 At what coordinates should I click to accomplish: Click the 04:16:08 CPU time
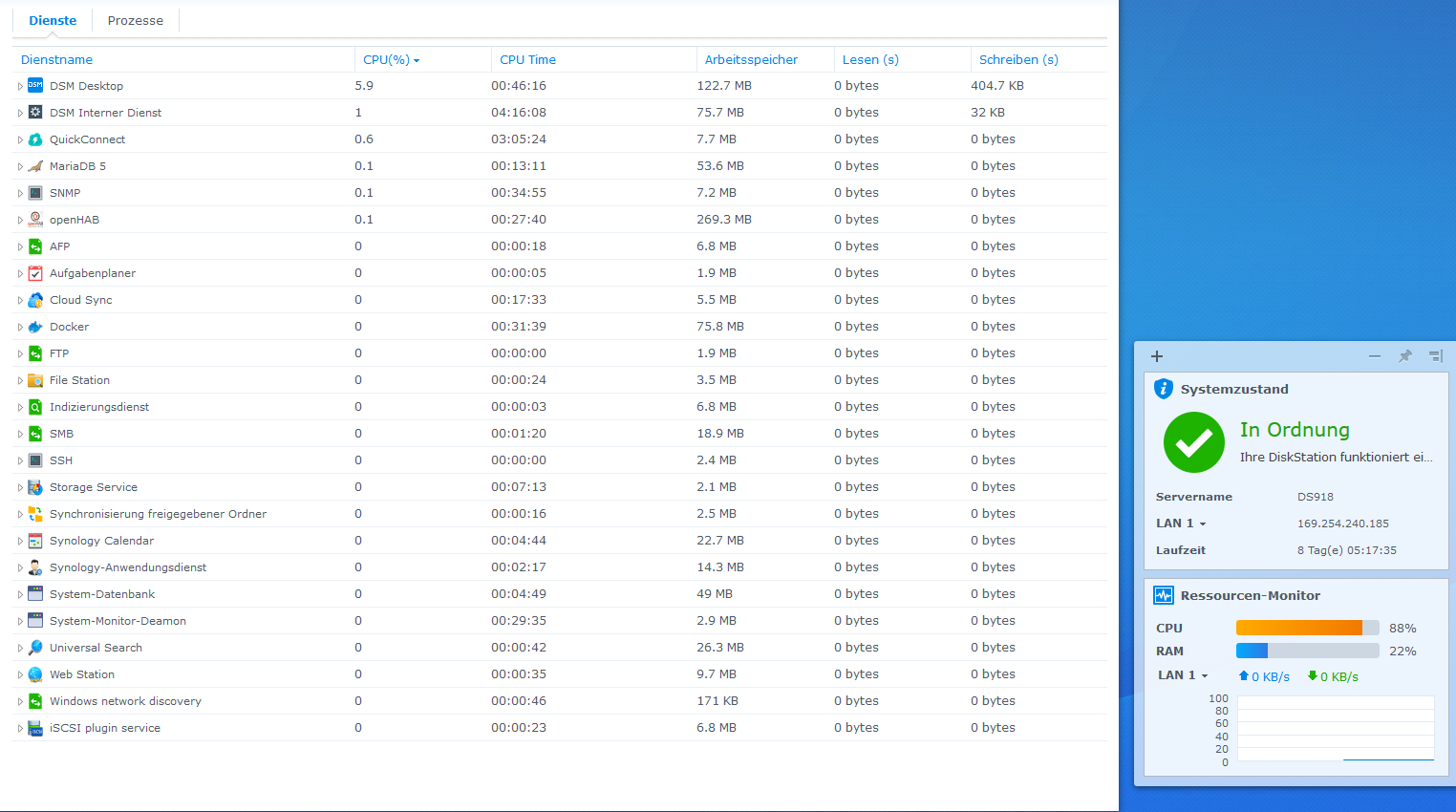[x=519, y=113]
